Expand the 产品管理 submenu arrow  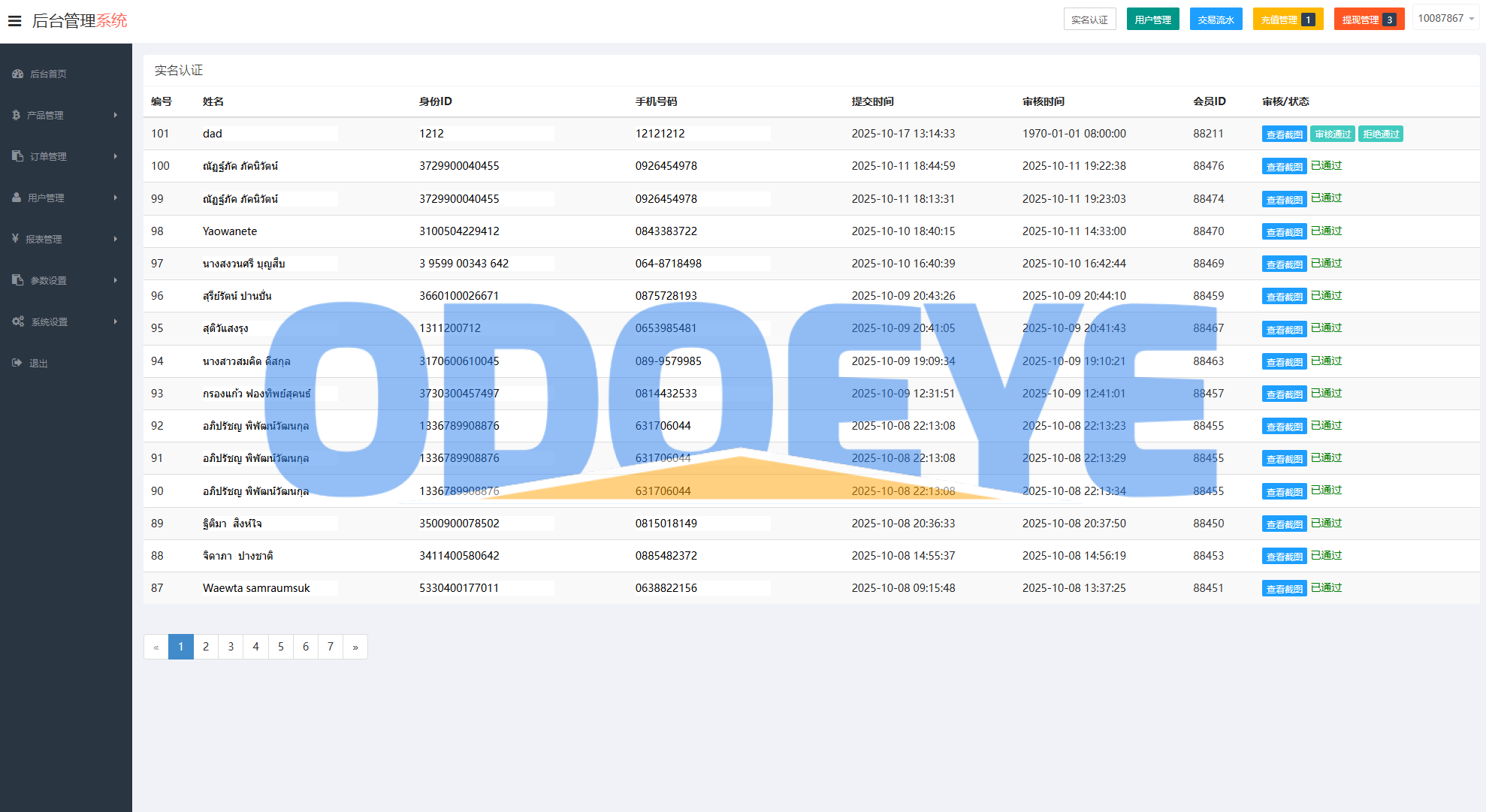[115, 115]
